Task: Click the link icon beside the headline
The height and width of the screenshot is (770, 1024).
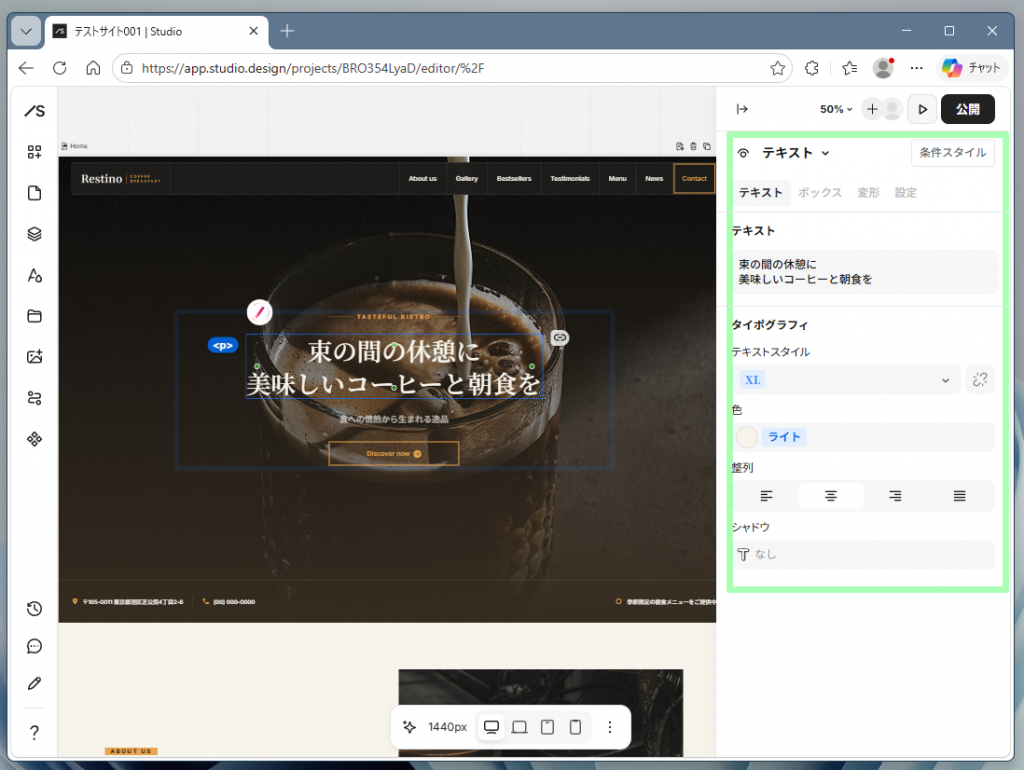Action: (560, 338)
